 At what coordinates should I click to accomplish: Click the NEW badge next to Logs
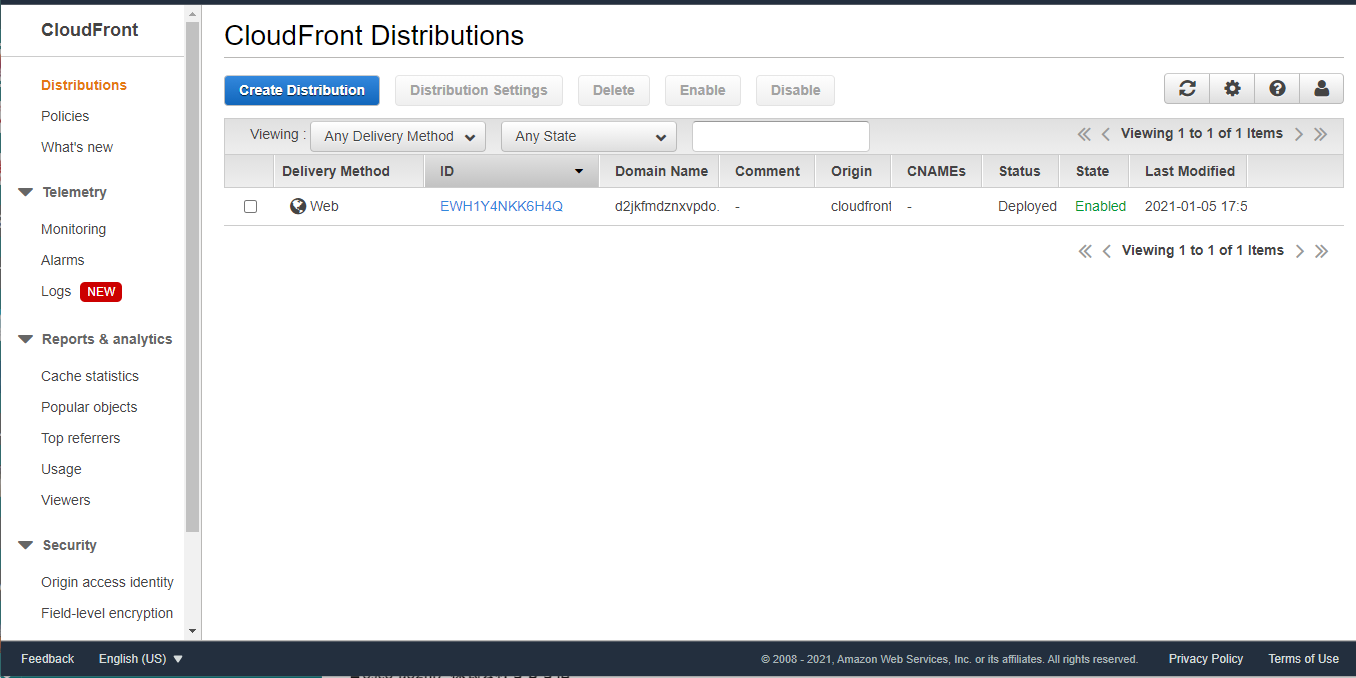coord(101,292)
